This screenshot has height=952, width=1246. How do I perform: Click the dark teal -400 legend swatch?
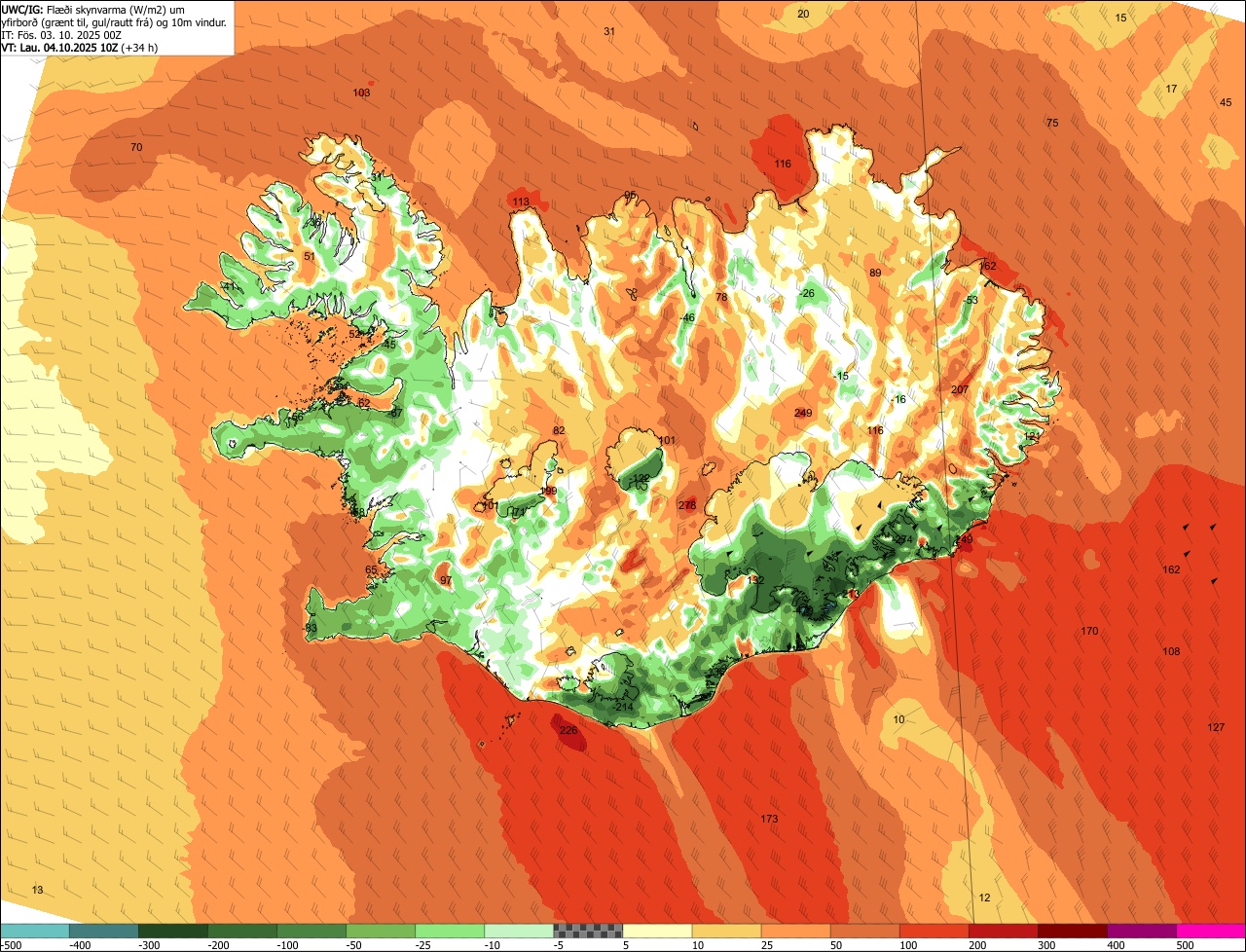(103, 931)
